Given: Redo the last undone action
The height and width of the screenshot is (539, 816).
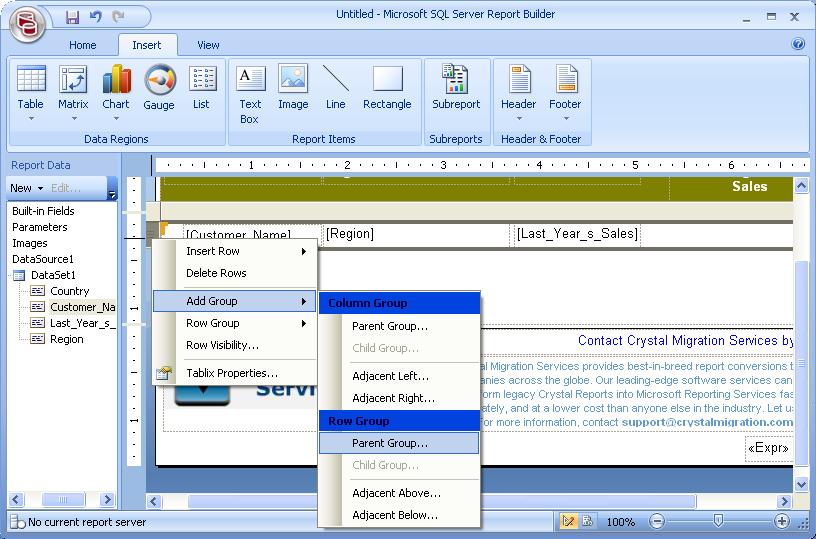Looking at the screenshot, I should point(119,17).
